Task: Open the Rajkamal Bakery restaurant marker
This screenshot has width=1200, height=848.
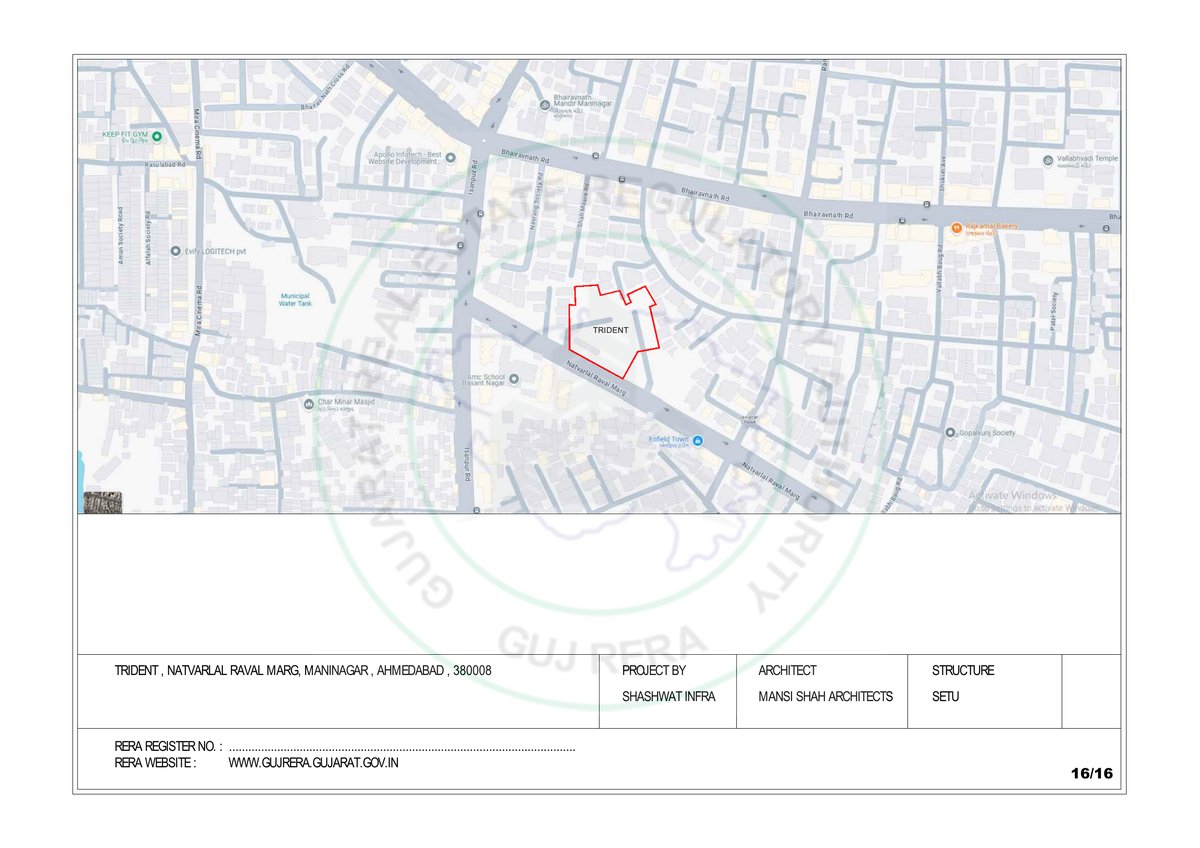Action: pos(956,227)
